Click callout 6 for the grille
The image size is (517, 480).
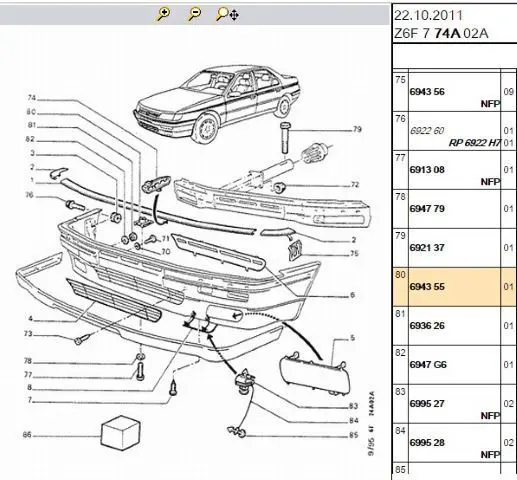pyautogui.click(x=352, y=295)
